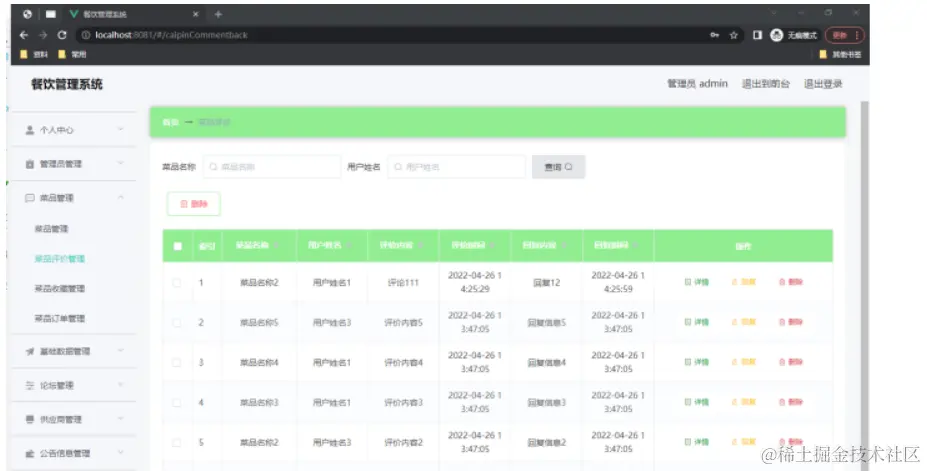The height and width of the screenshot is (471, 927).
Task: Focus the 菜品名称 search input field
Action: 272,167
